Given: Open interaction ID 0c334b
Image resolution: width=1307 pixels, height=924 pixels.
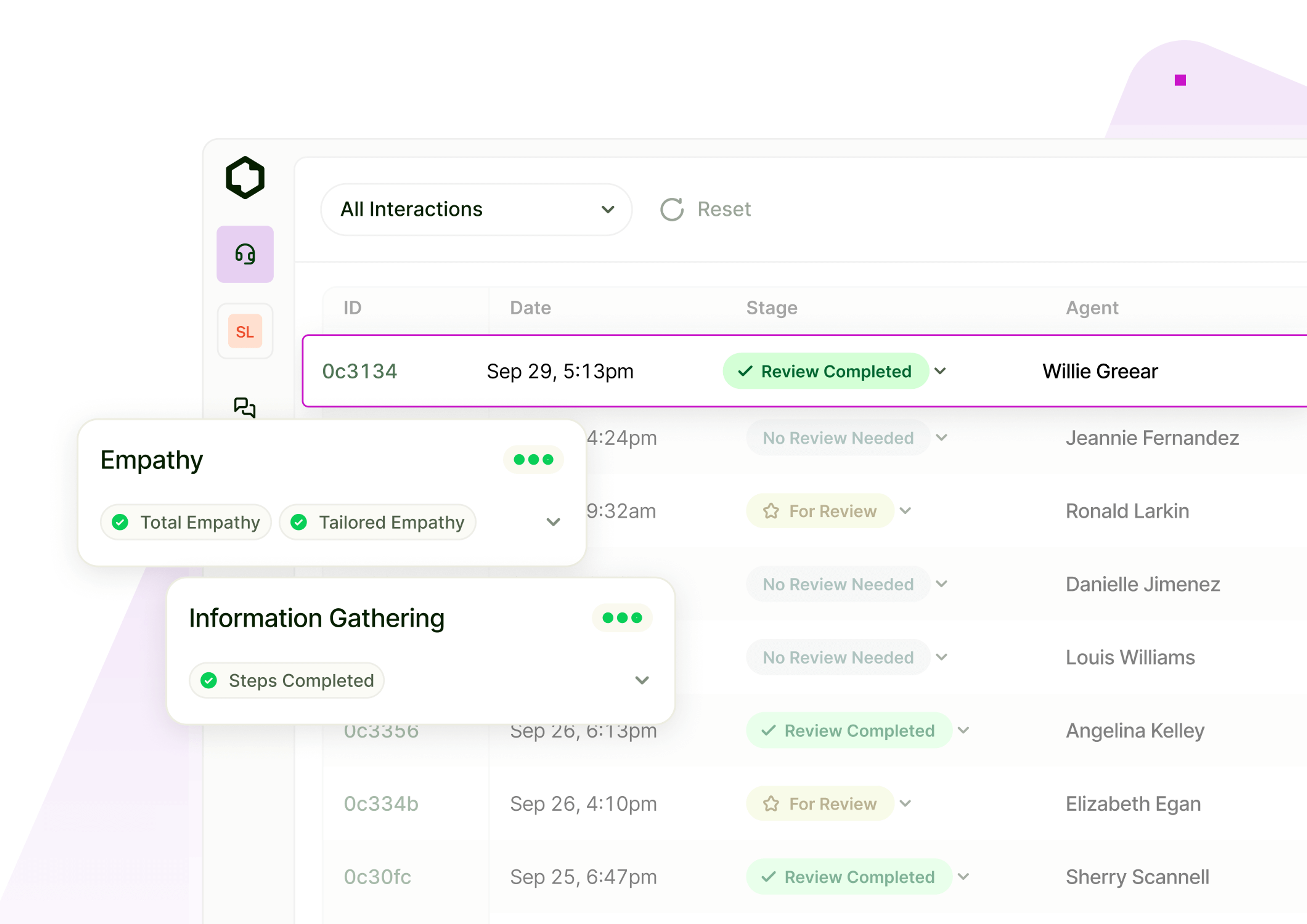Looking at the screenshot, I should 381,803.
